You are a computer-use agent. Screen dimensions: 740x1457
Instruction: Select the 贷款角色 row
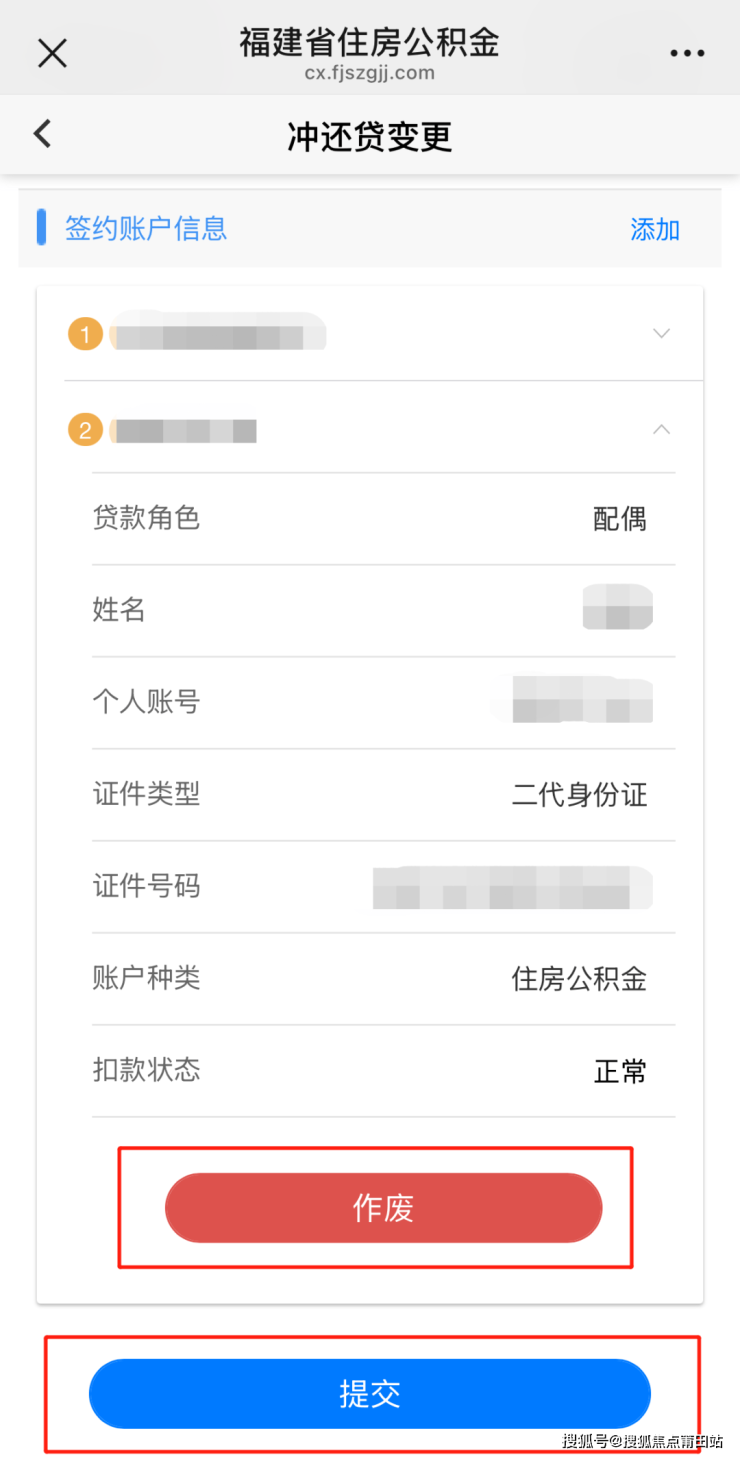click(x=383, y=518)
